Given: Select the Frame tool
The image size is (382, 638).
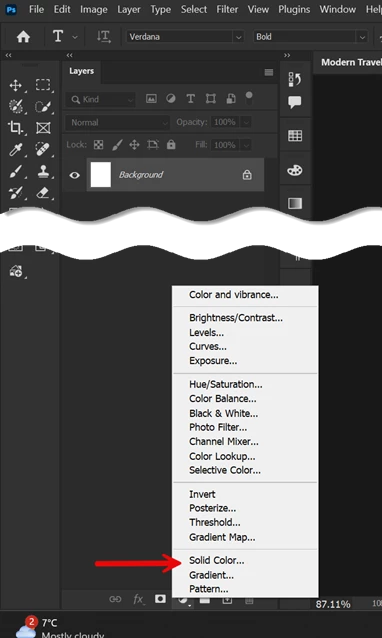Looking at the screenshot, I should coord(43,128).
